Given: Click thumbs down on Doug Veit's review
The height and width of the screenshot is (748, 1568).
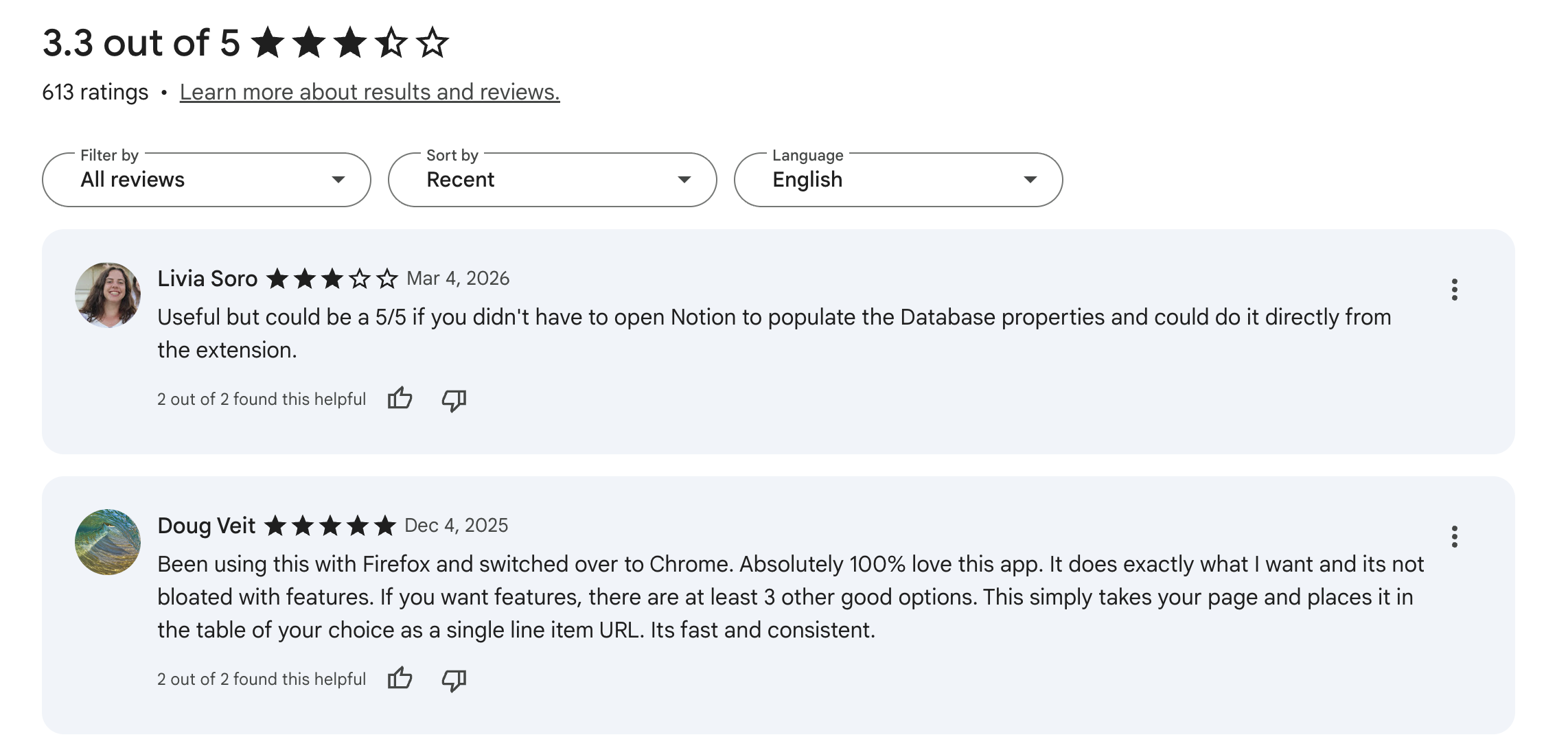Looking at the screenshot, I should [x=454, y=678].
